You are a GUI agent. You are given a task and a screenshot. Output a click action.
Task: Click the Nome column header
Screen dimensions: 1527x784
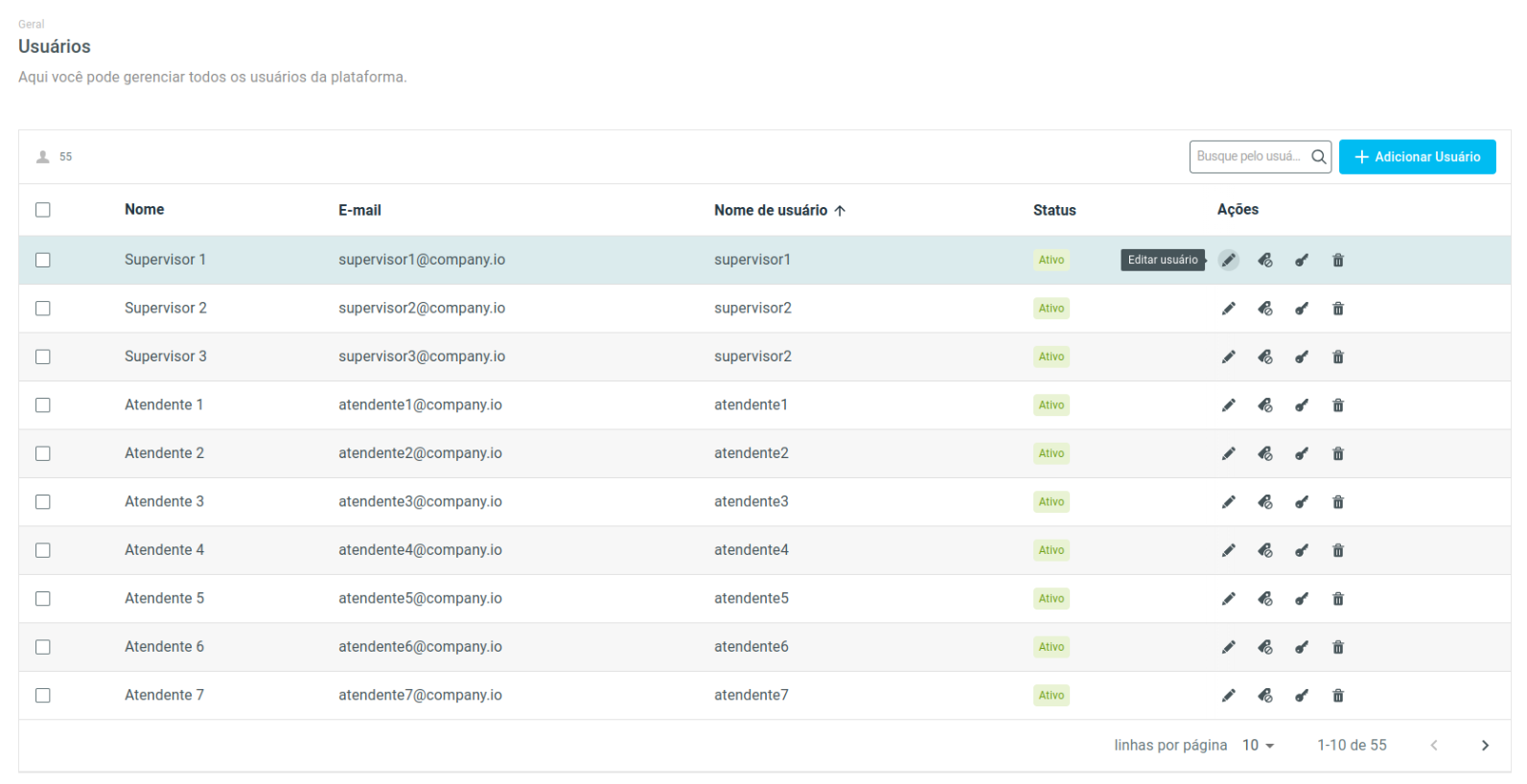pos(144,209)
